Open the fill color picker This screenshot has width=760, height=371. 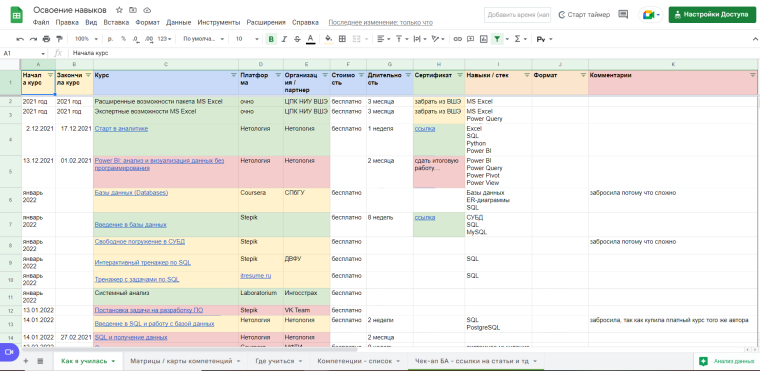click(x=329, y=39)
